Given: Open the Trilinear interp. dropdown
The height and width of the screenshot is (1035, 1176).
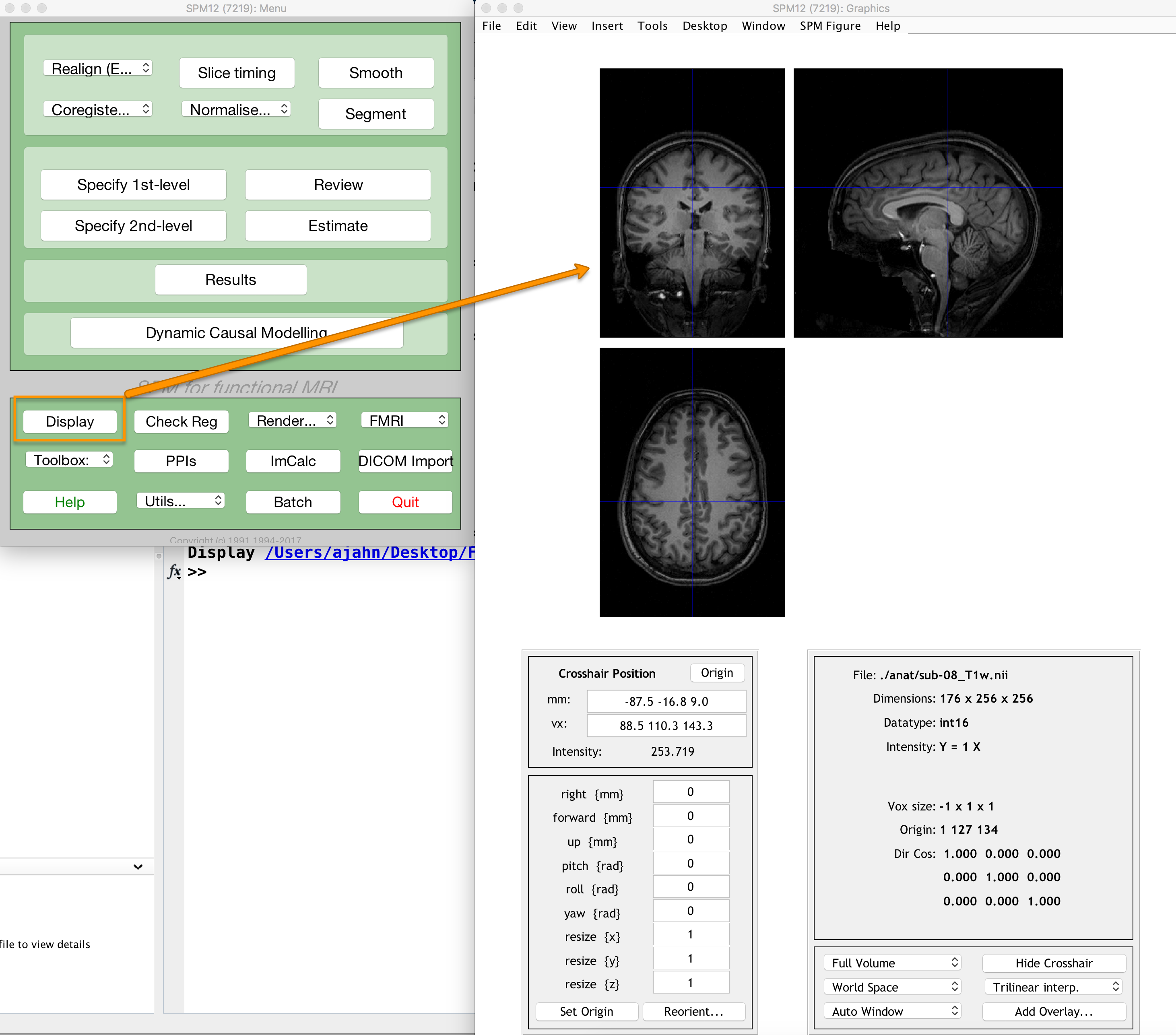Looking at the screenshot, I should 1054,987.
